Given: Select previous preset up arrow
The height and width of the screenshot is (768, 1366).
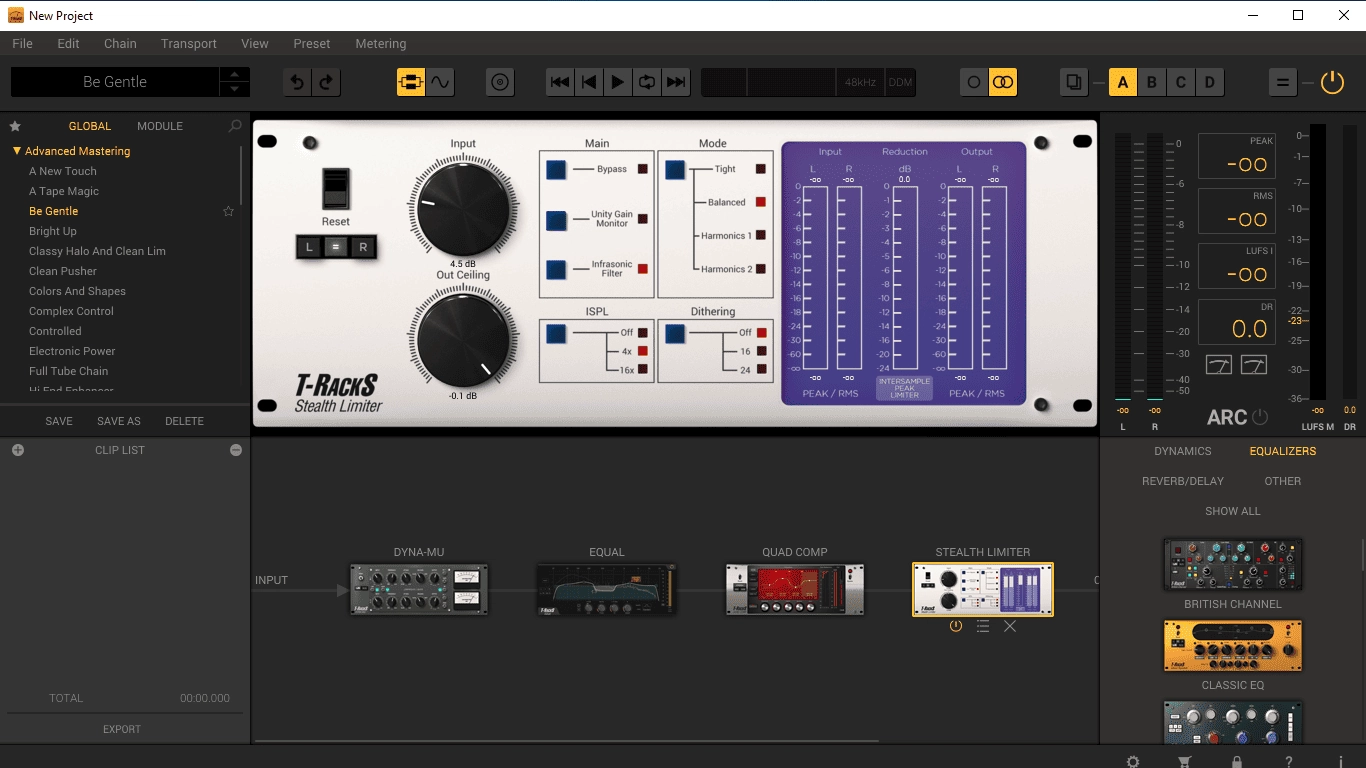Looking at the screenshot, I should click(234, 75).
